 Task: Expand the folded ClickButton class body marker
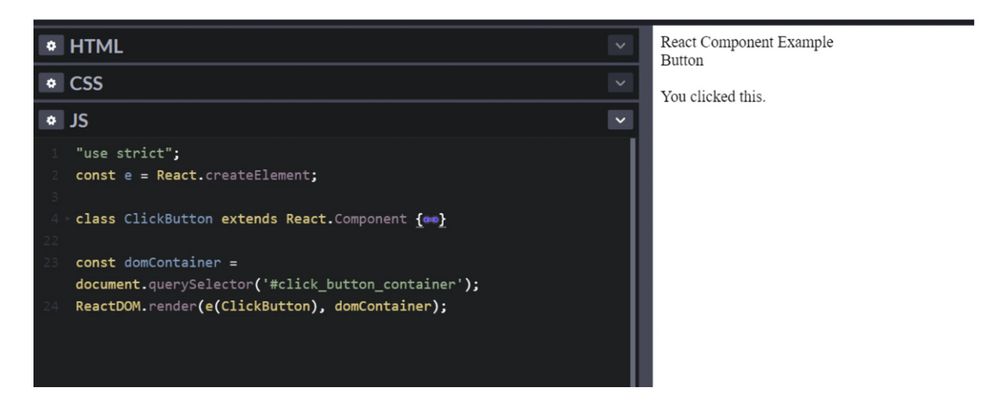click(x=432, y=219)
